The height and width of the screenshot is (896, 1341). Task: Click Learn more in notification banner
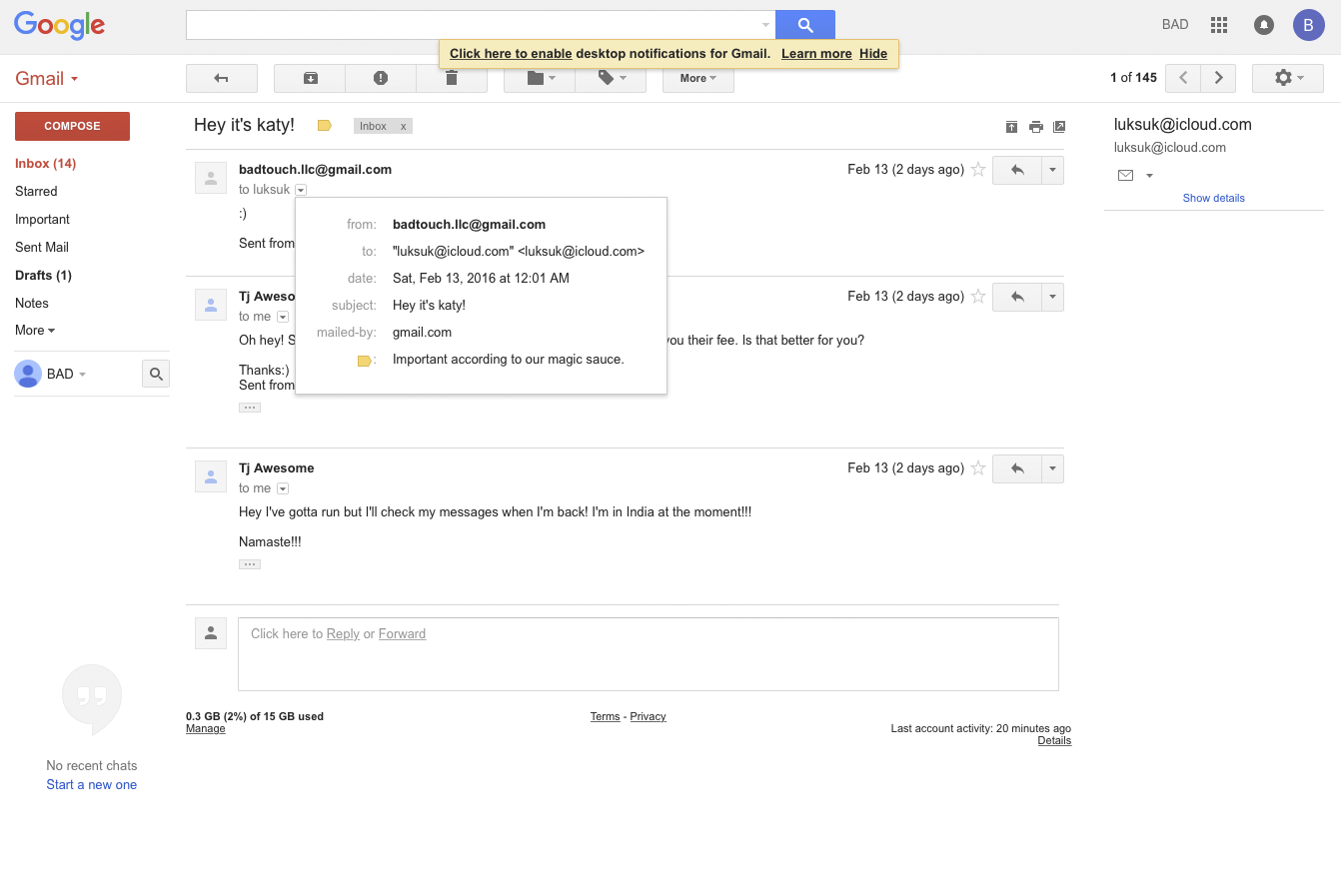816,54
